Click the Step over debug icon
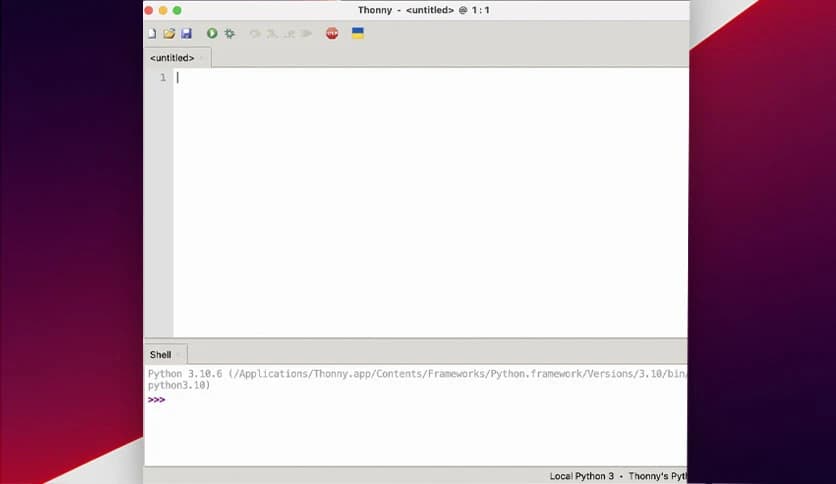 click(255, 33)
